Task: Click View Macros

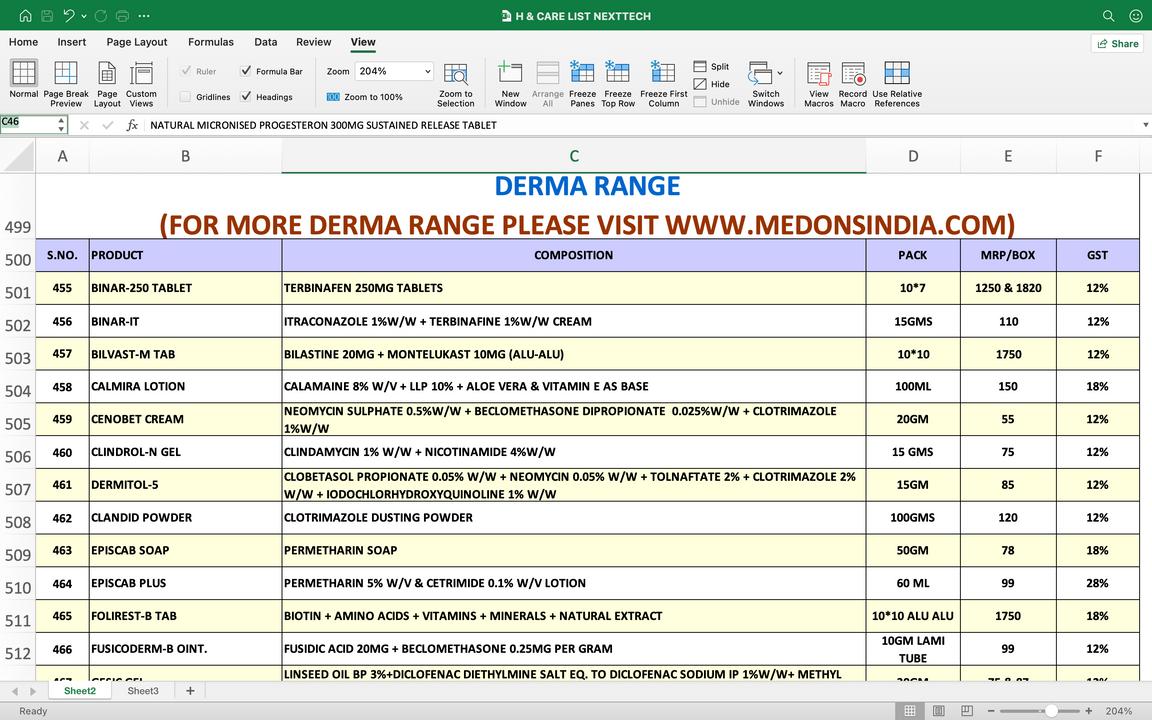Action: click(818, 84)
